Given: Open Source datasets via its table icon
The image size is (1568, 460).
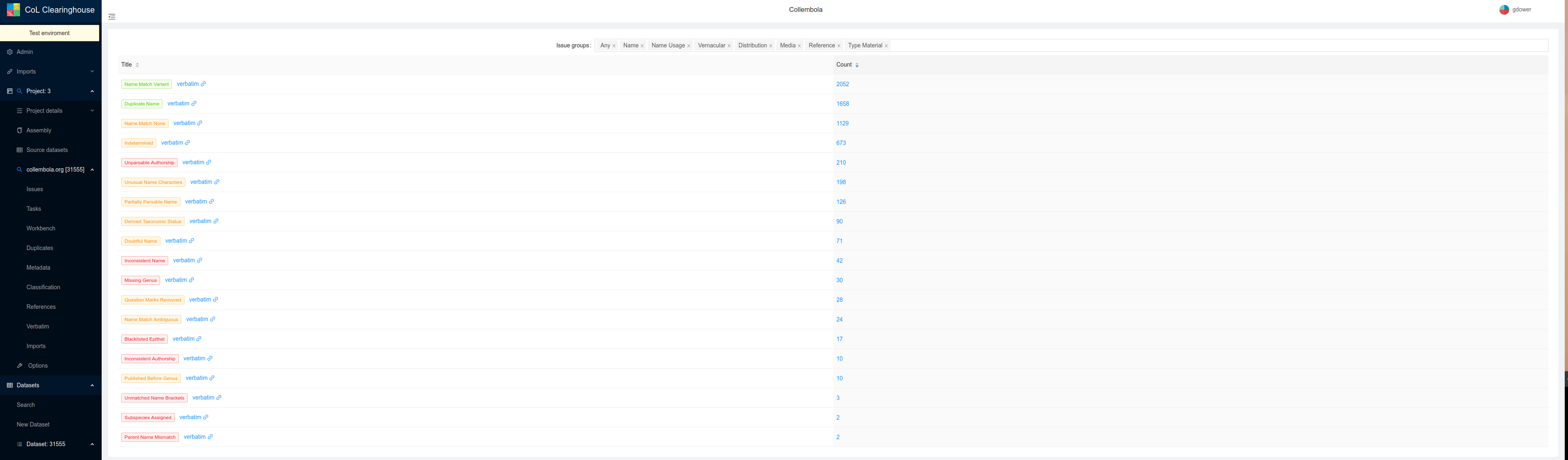Looking at the screenshot, I should pyautogui.click(x=20, y=149).
